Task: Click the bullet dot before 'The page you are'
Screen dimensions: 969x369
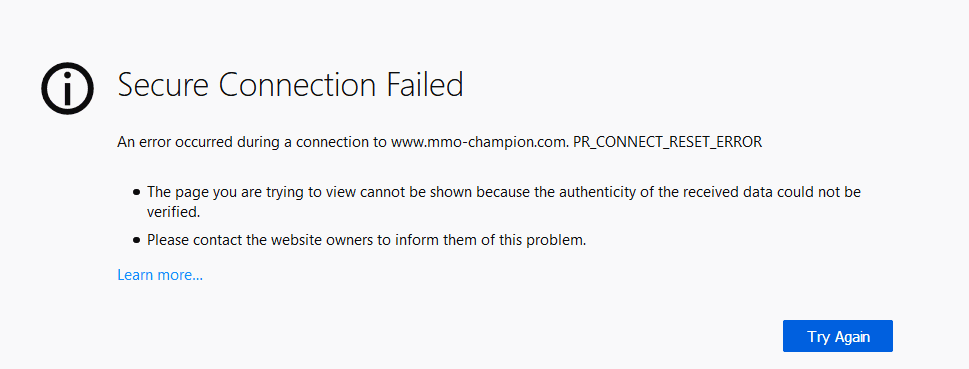Action: click(x=137, y=192)
